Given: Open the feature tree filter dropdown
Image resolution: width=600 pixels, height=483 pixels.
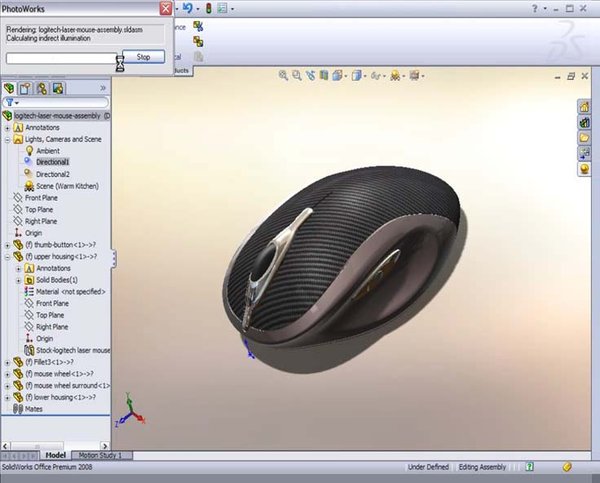Looking at the screenshot, I should 12,103.
